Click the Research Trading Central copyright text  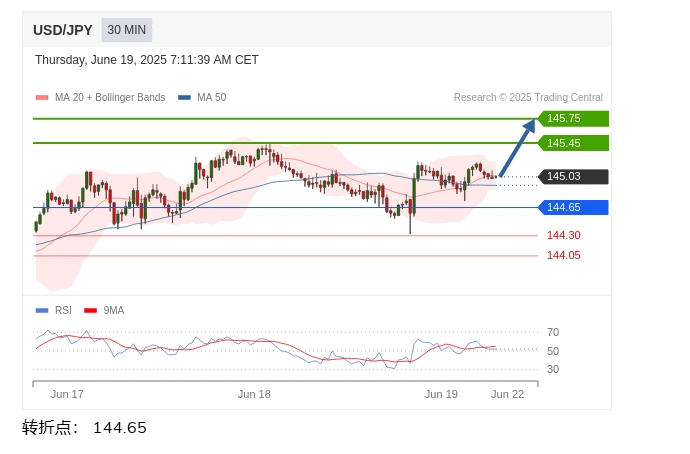(528, 97)
